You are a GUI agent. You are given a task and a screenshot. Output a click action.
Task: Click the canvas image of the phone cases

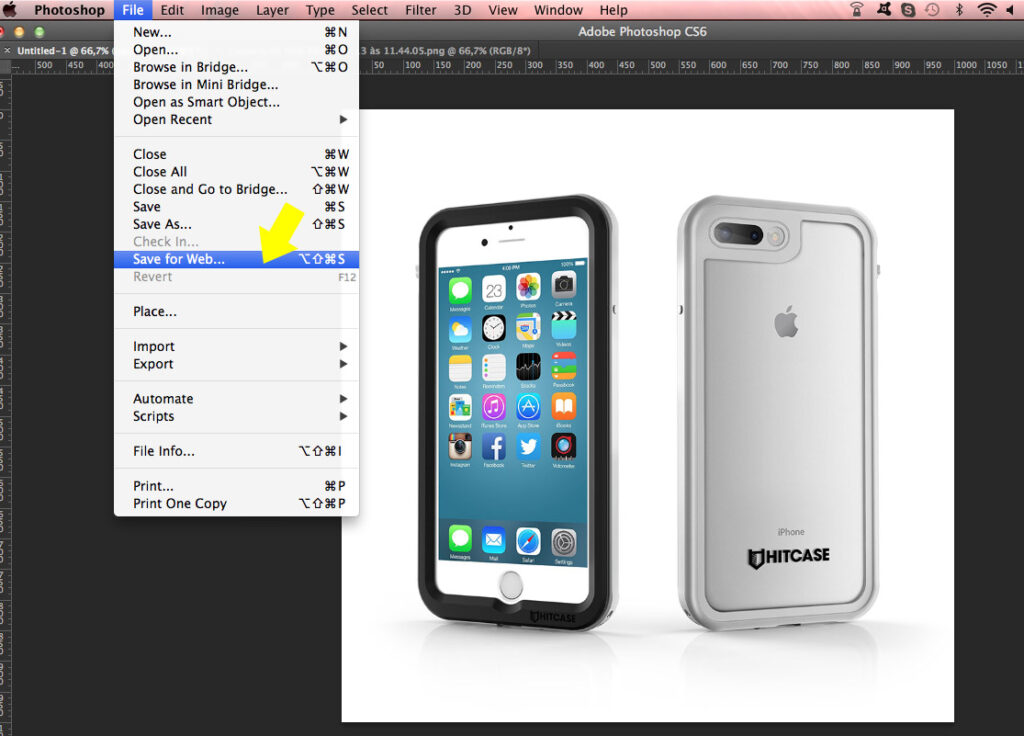647,415
